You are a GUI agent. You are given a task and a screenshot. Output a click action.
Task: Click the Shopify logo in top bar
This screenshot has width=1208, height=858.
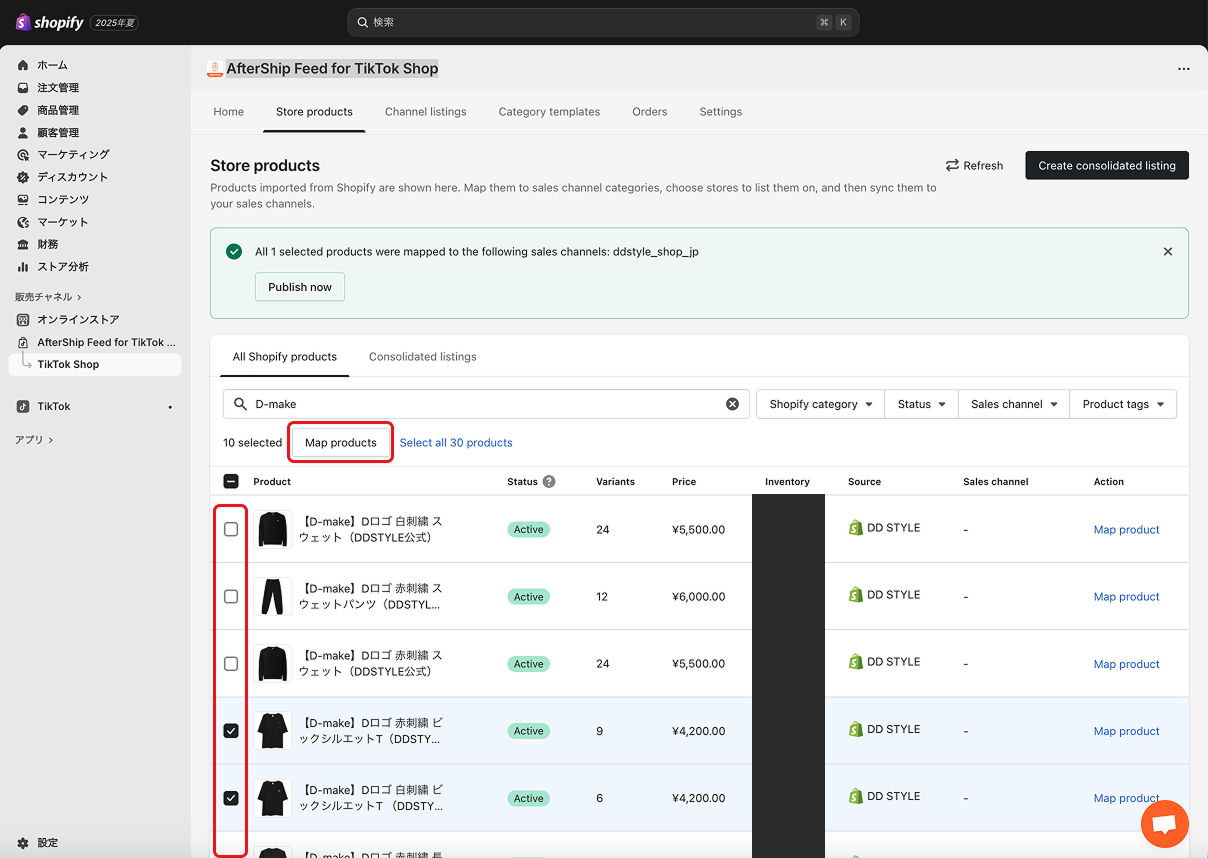pos(50,22)
